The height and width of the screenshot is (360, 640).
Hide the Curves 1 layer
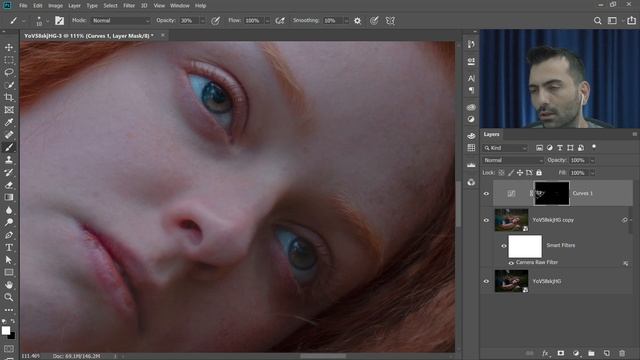[x=486, y=193]
